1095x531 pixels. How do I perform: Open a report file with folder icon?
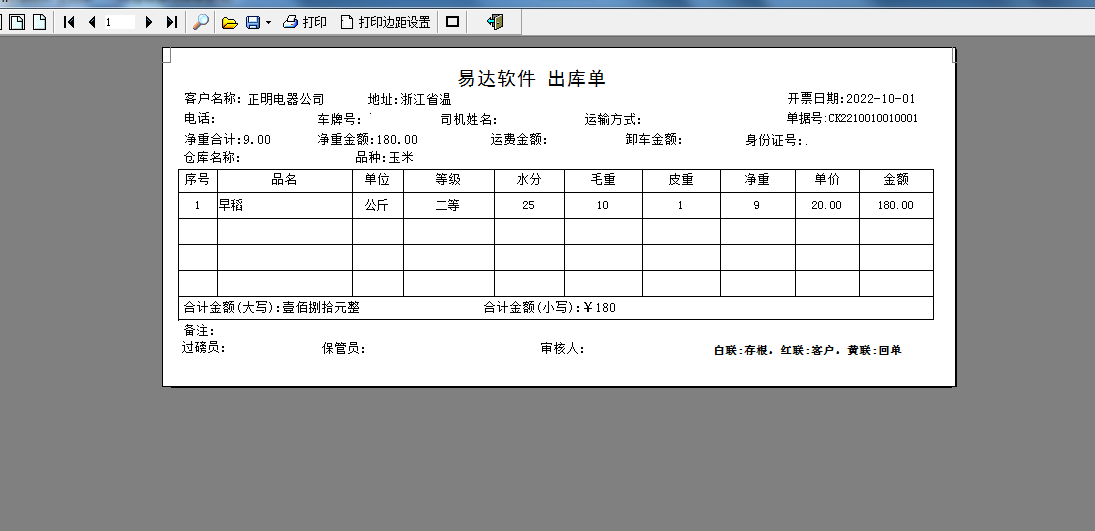pyautogui.click(x=230, y=22)
